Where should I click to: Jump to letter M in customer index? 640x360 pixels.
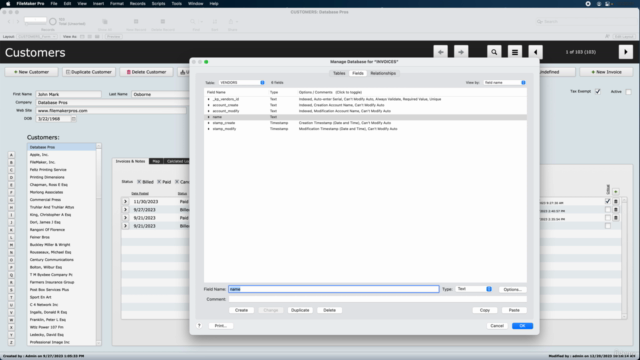click(x=11, y=244)
